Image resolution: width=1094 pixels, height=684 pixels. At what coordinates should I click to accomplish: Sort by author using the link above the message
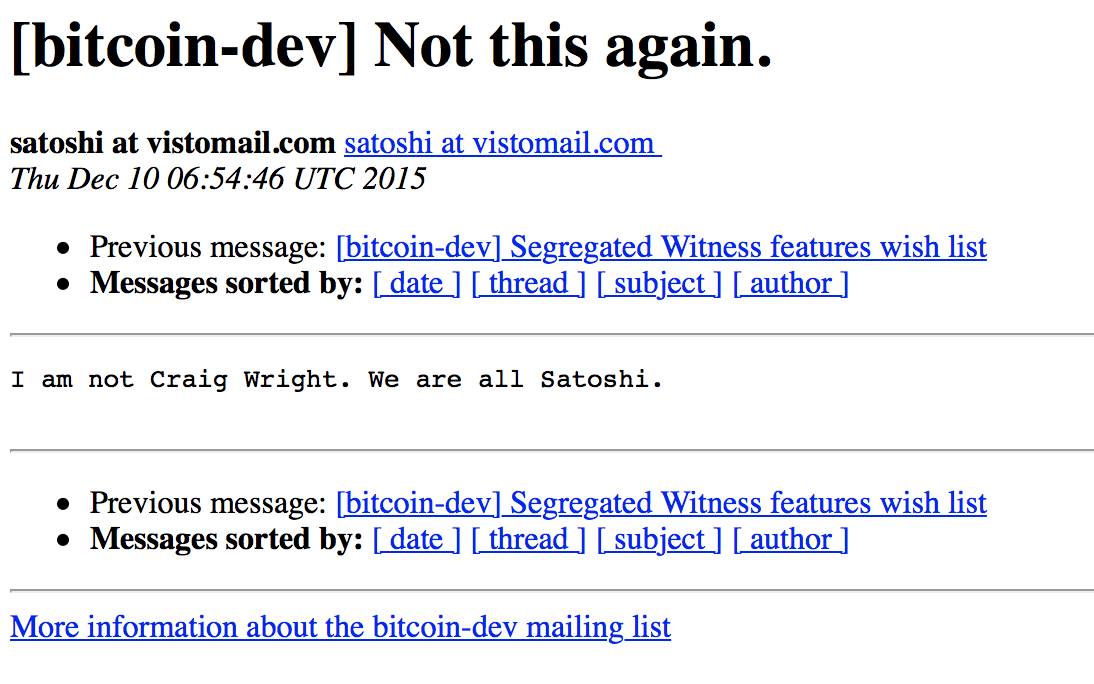coord(790,284)
